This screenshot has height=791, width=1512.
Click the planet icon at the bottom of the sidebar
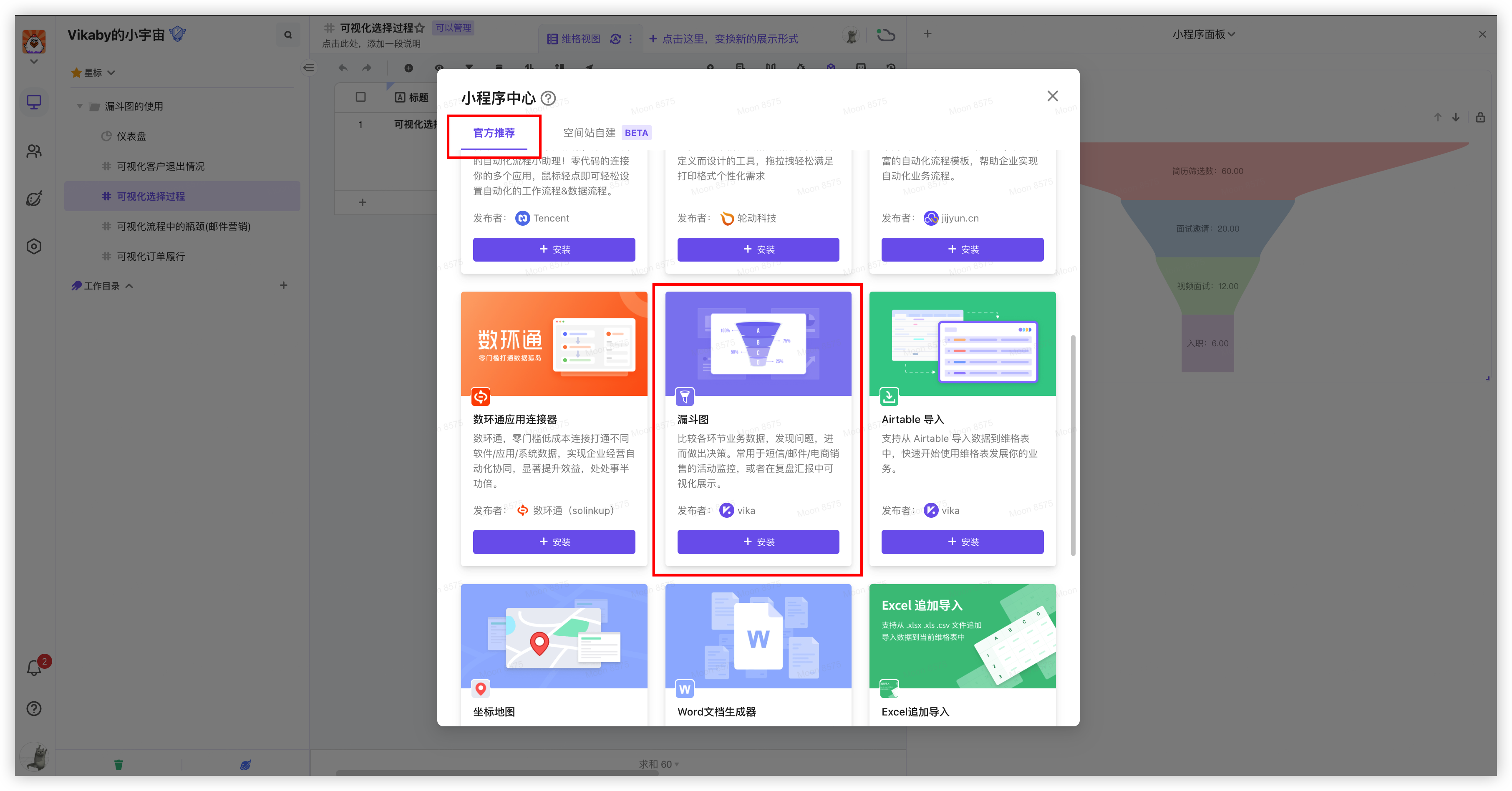(x=245, y=764)
